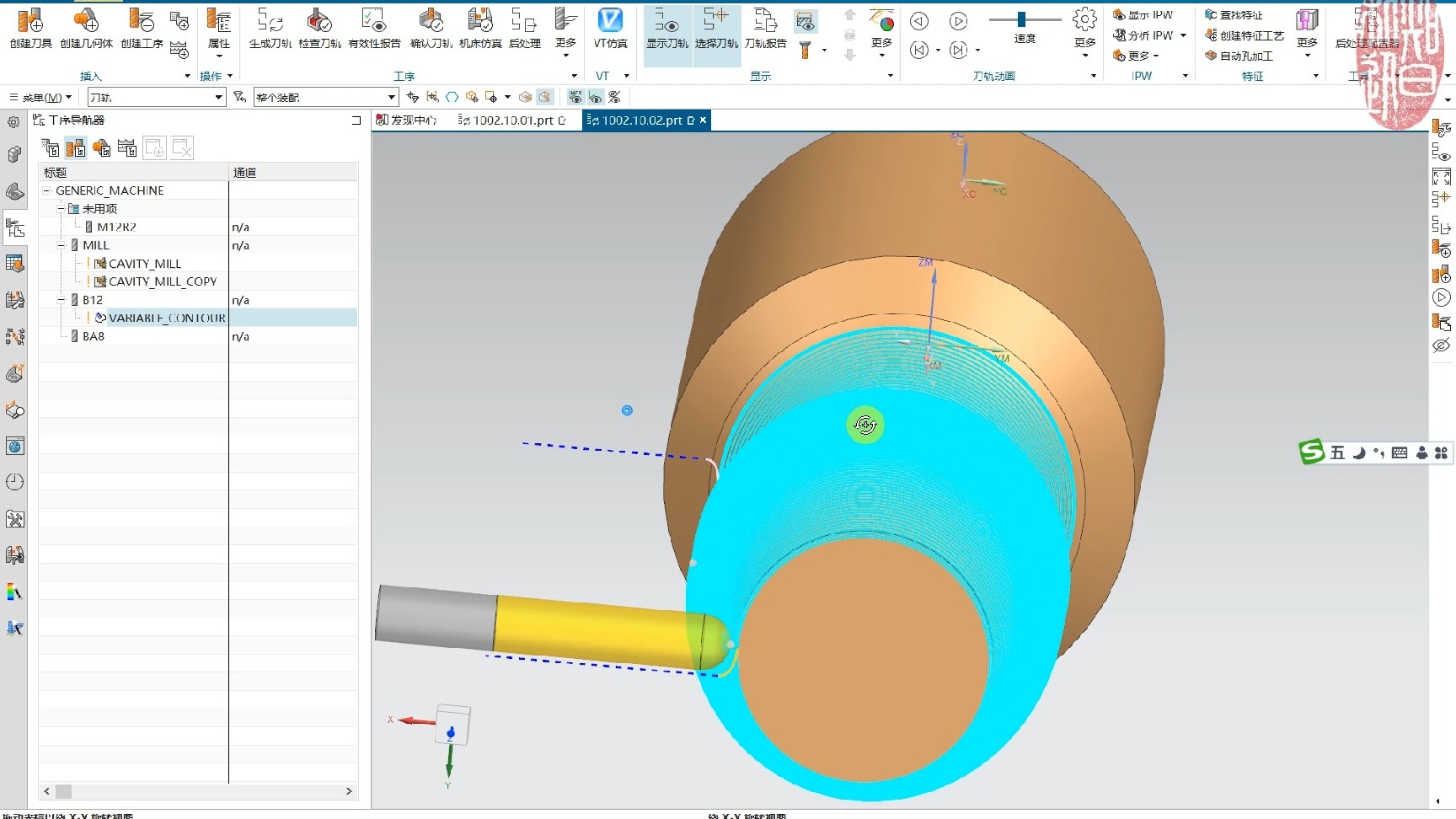1456x819 pixels.
Task: Switch to the 1002.10.01.prt tab
Action: pyautogui.click(x=513, y=120)
